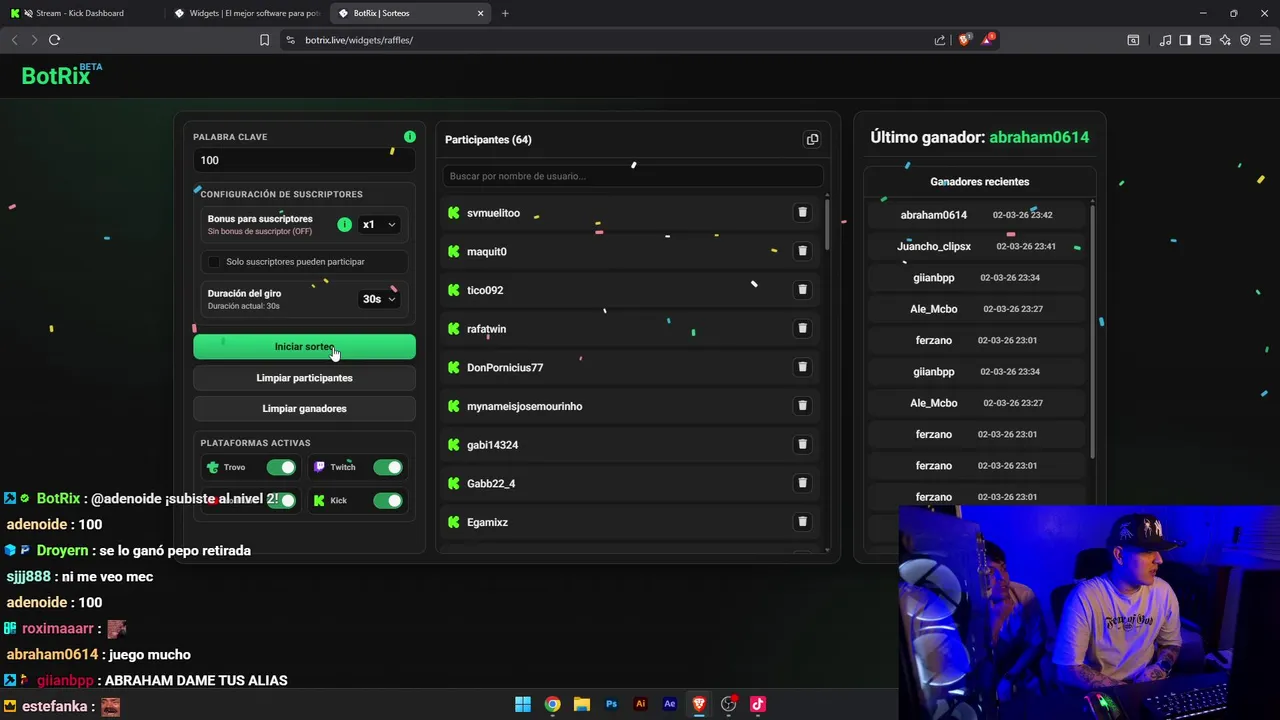Toggle the Twitch platform switch
This screenshot has width=1280, height=720.
tap(388, 467)
